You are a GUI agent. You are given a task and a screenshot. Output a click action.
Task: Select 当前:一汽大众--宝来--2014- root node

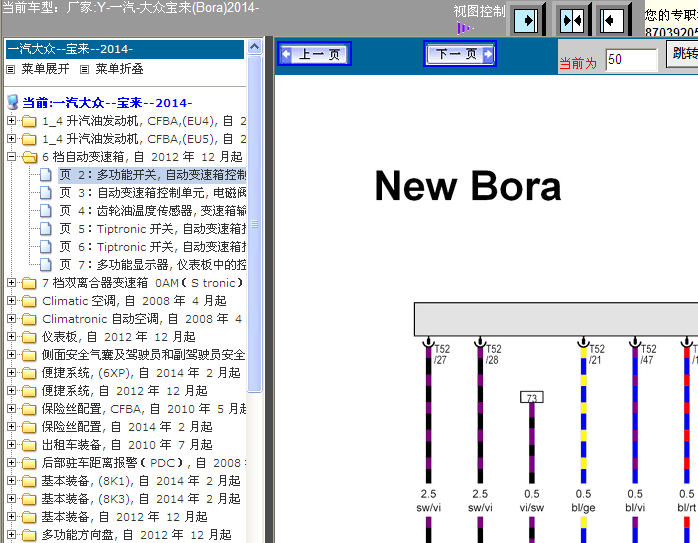(107, 103)
